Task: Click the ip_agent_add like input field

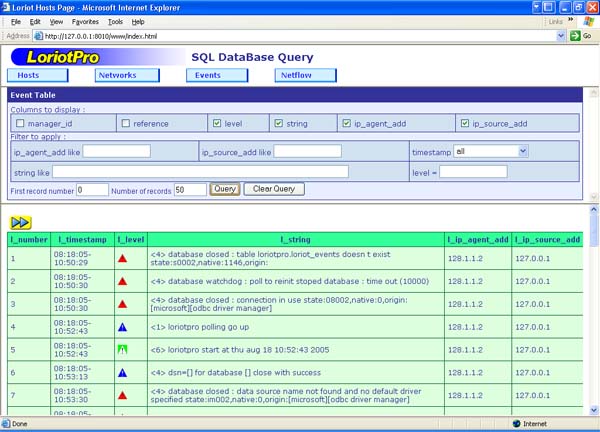Action: click(x=117, y=151)
